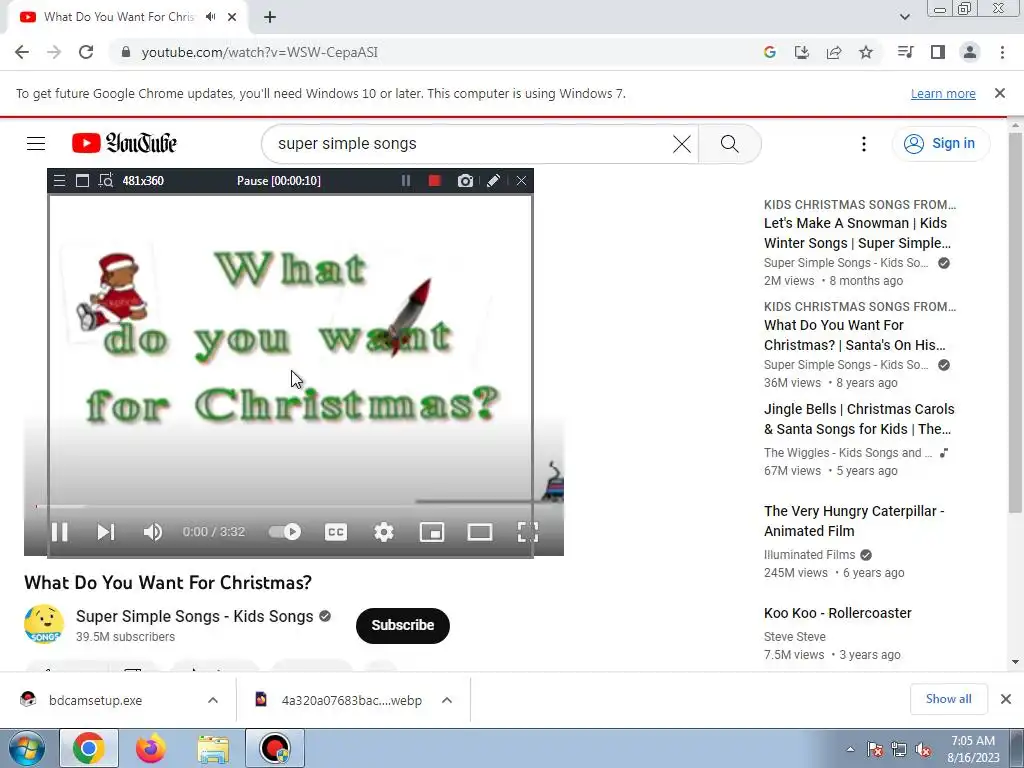Viewport: 1024px width, 768px height.
Task: Click the install/download page icon in address bar
Action: click(802, 52)
